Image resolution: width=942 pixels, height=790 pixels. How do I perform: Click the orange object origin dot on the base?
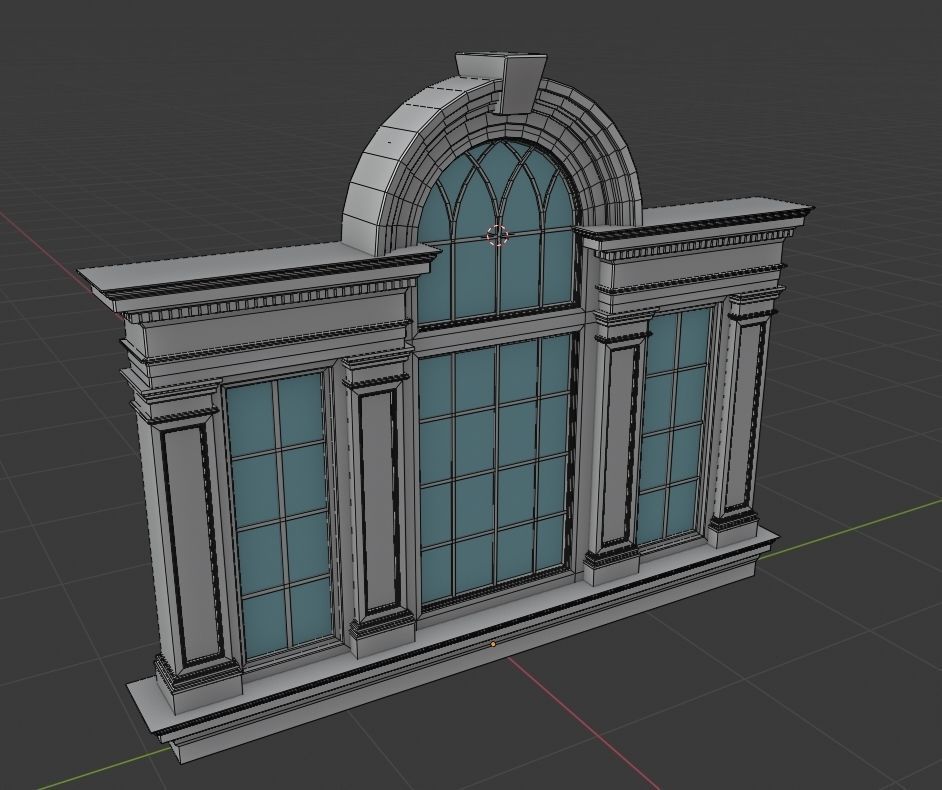pos(493,644)
